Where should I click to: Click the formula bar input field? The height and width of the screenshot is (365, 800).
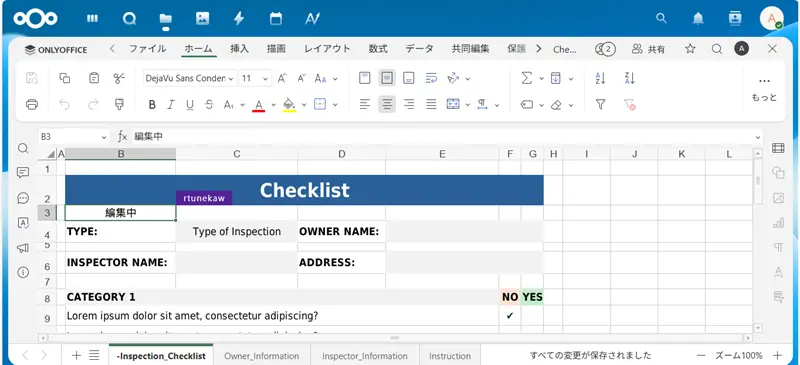[443, 137]
